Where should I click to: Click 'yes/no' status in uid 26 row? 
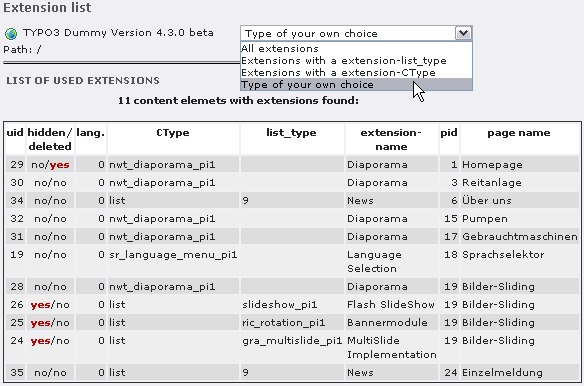click(x=50, y=304)
